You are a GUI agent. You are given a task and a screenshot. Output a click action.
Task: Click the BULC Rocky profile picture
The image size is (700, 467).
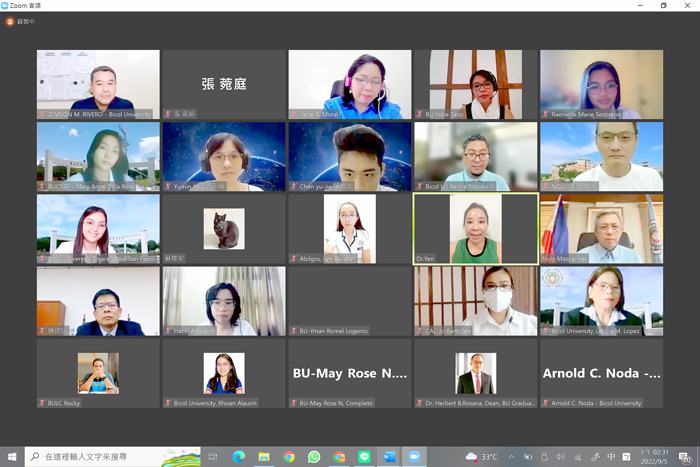[x=98, y=373]
